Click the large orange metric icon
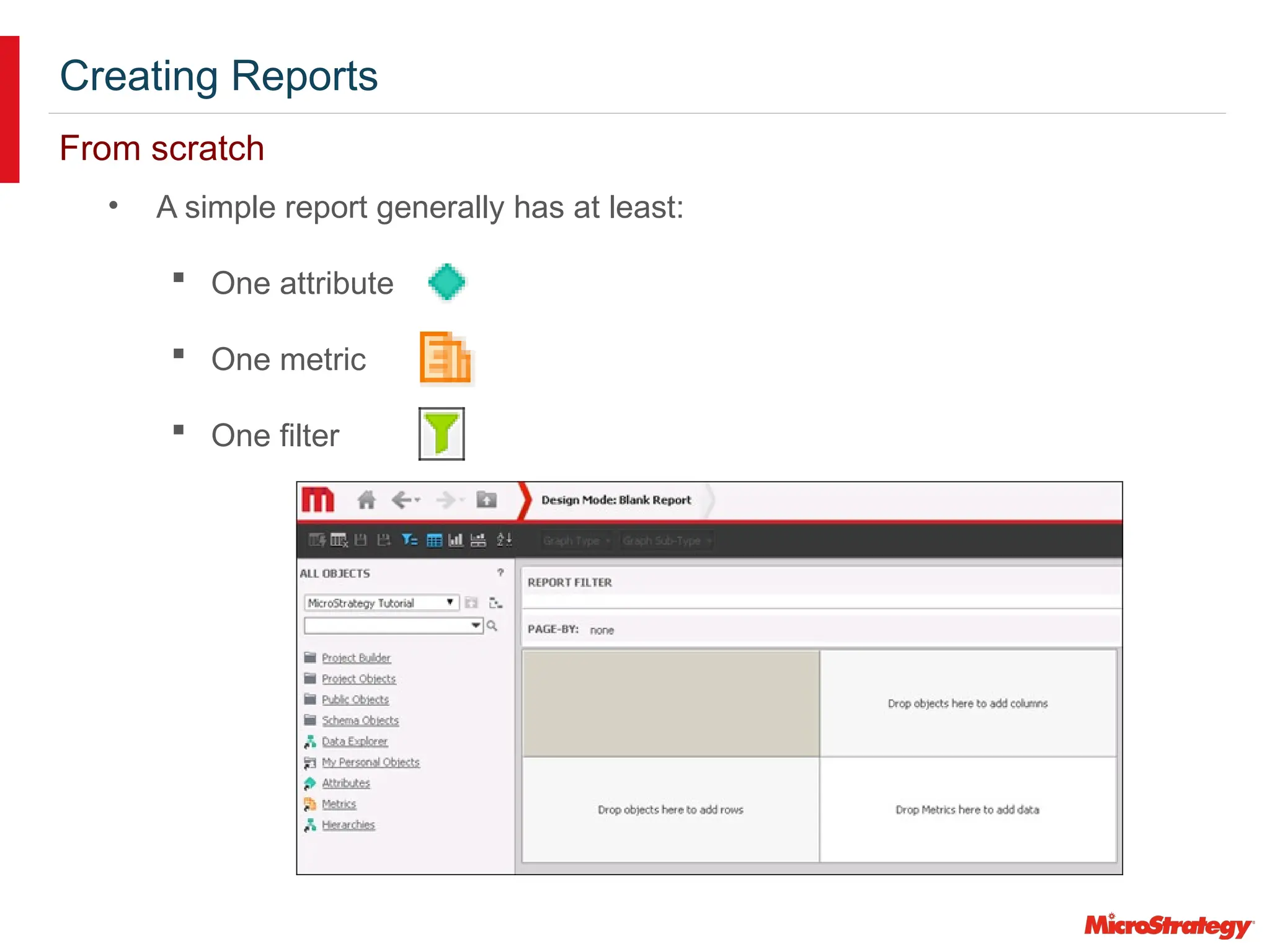Viewport: 1270px width, 952px height. 446,358
